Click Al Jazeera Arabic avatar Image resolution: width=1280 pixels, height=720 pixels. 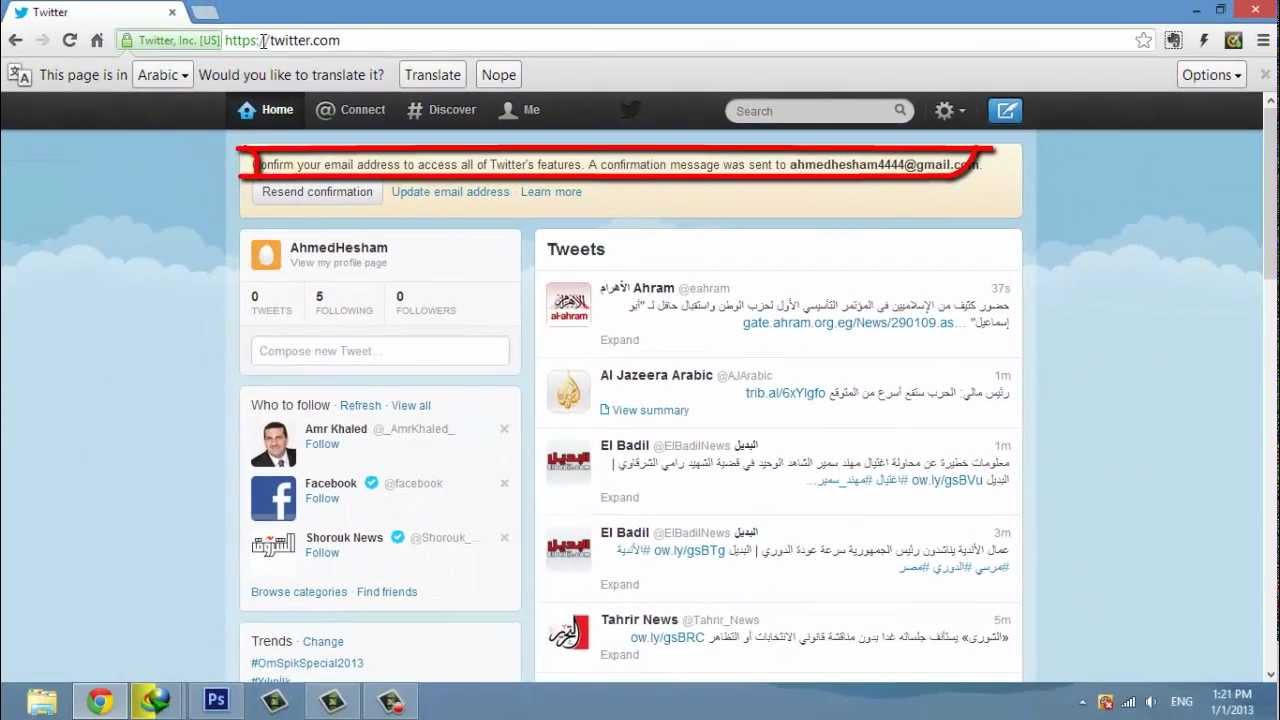[x=568, y=391]
